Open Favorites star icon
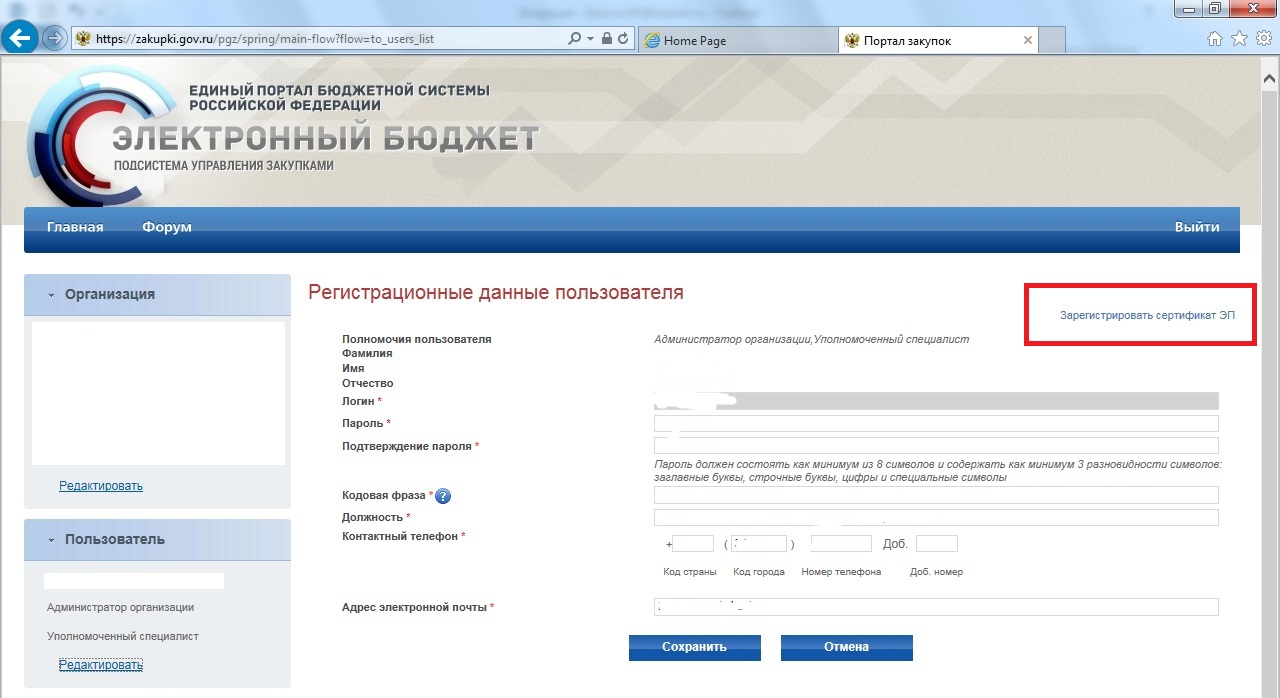 (x=1239, y=40)
